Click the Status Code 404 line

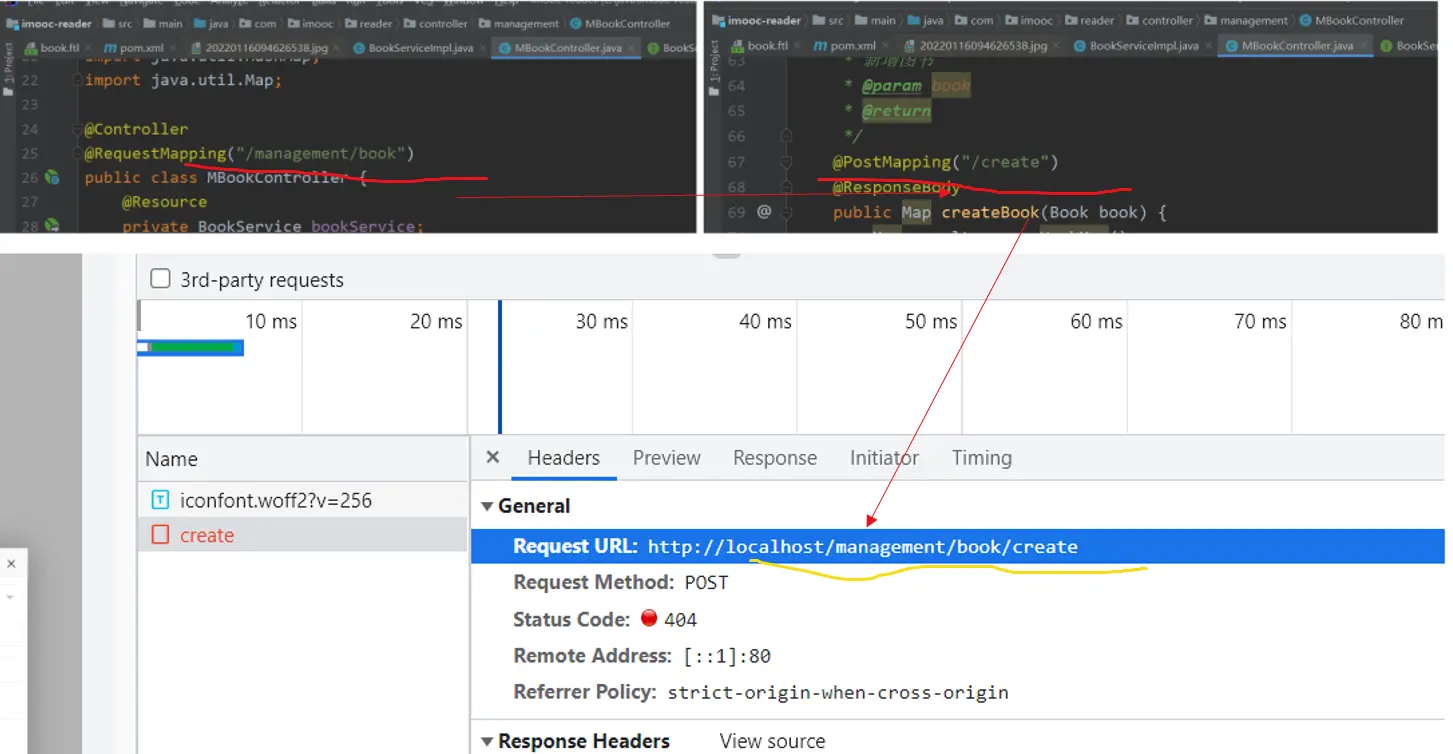(x=604, y=619)
